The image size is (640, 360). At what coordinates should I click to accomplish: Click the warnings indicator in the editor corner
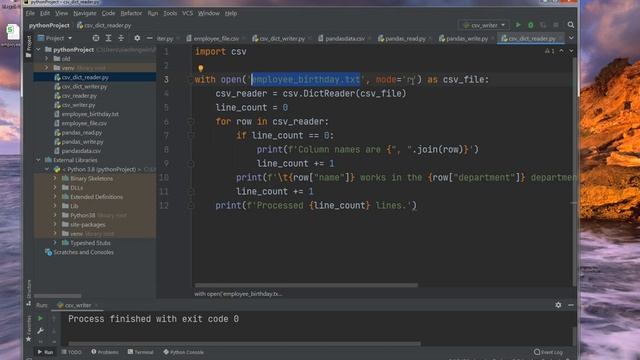pyautogui.click(x=549, y=51)
